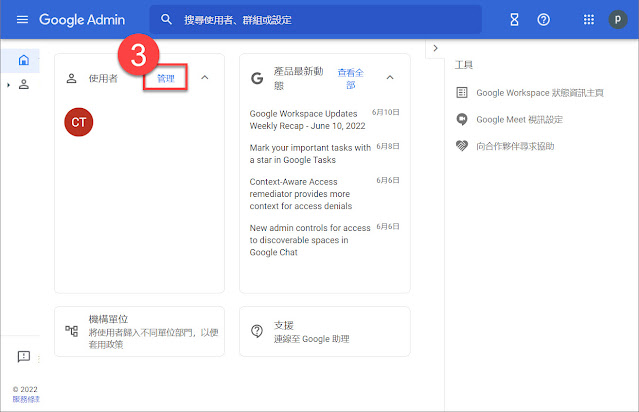Open Google Workspace 狀態資訊主頁
639x412 pixels.
540,93
